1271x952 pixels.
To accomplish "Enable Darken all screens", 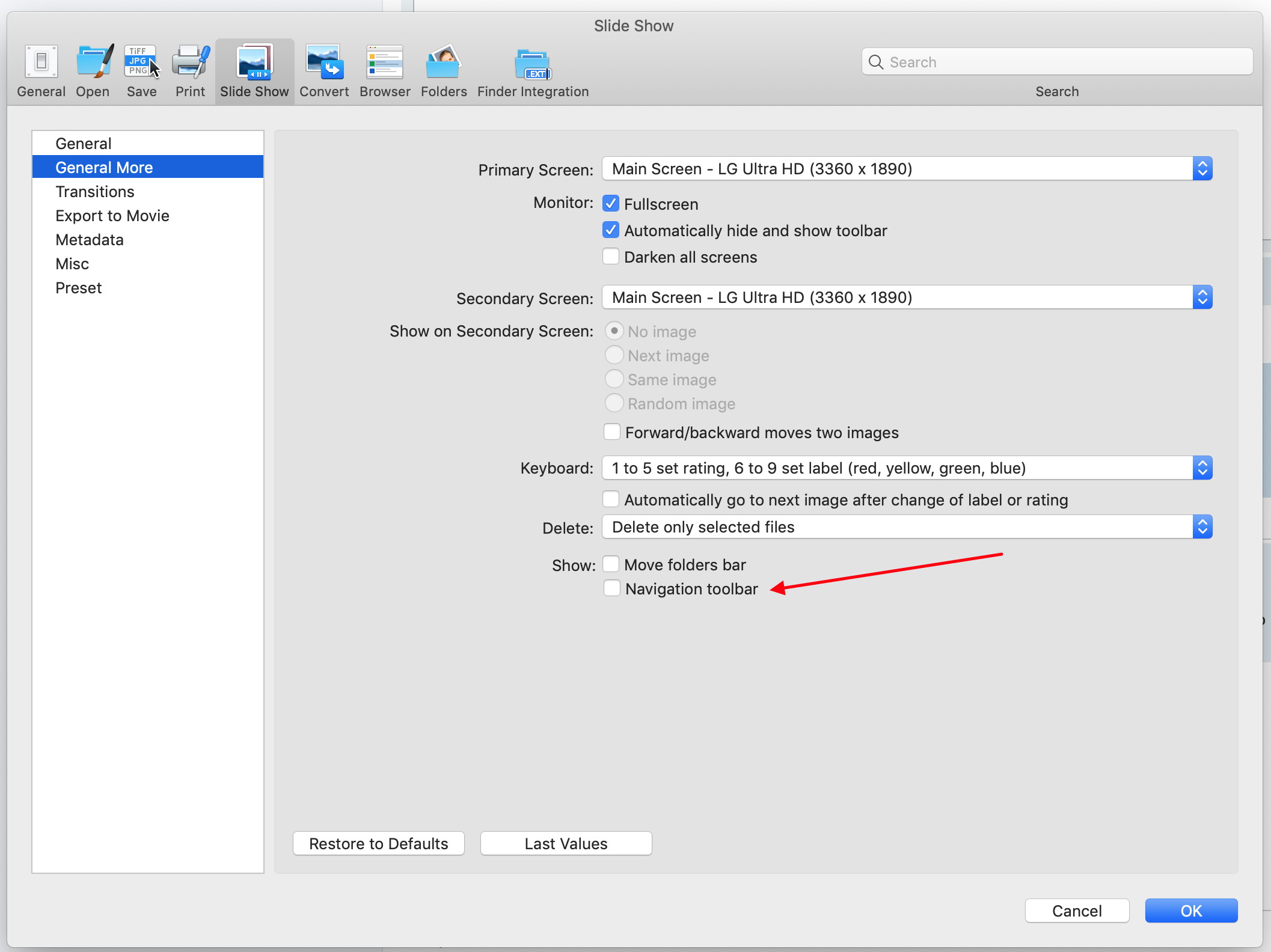I will click(x=611, y=257).
